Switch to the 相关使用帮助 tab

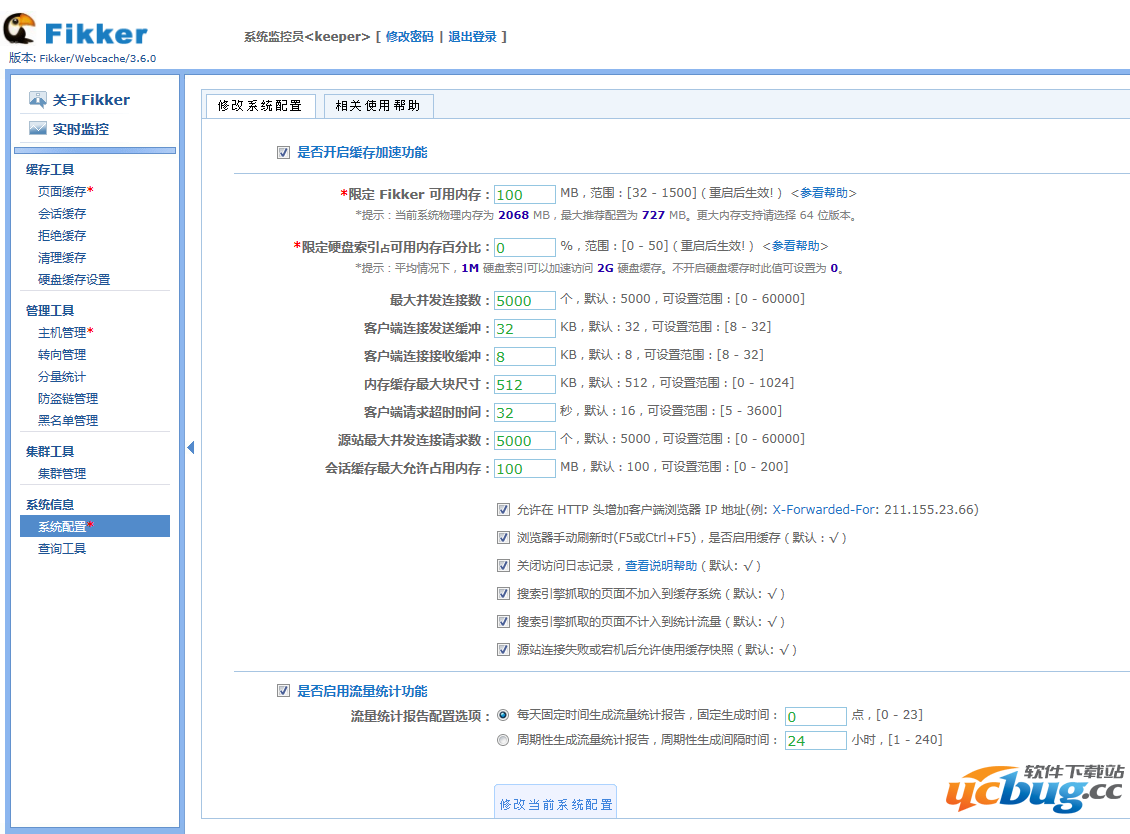378,105
